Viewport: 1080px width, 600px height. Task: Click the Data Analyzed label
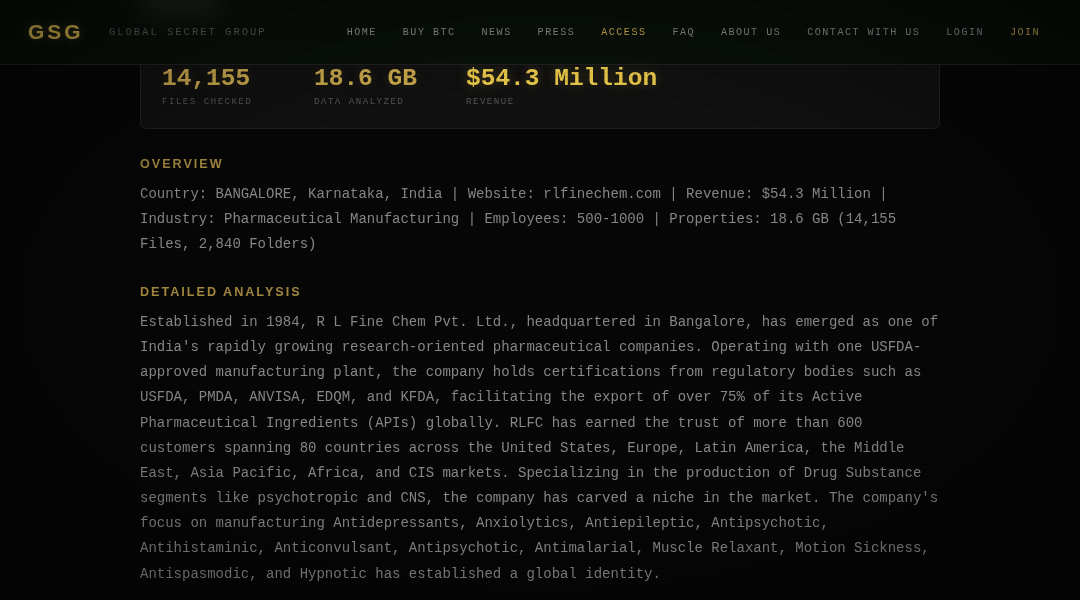coord(359,101)
